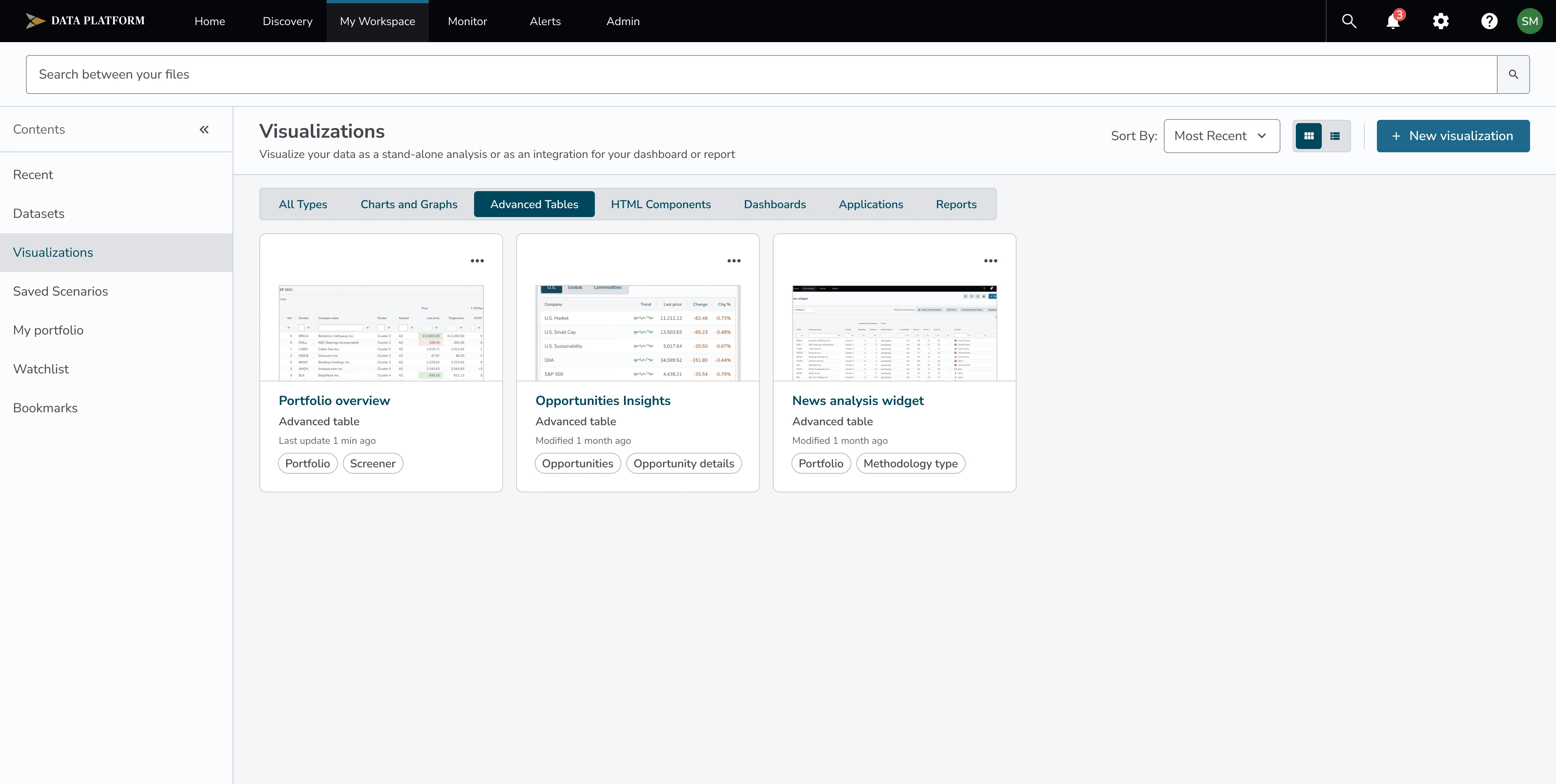1556x784 pixels.
Task: Open Portfolio overview card options menu
Action: pyautogui.click(x=477, y=261)
